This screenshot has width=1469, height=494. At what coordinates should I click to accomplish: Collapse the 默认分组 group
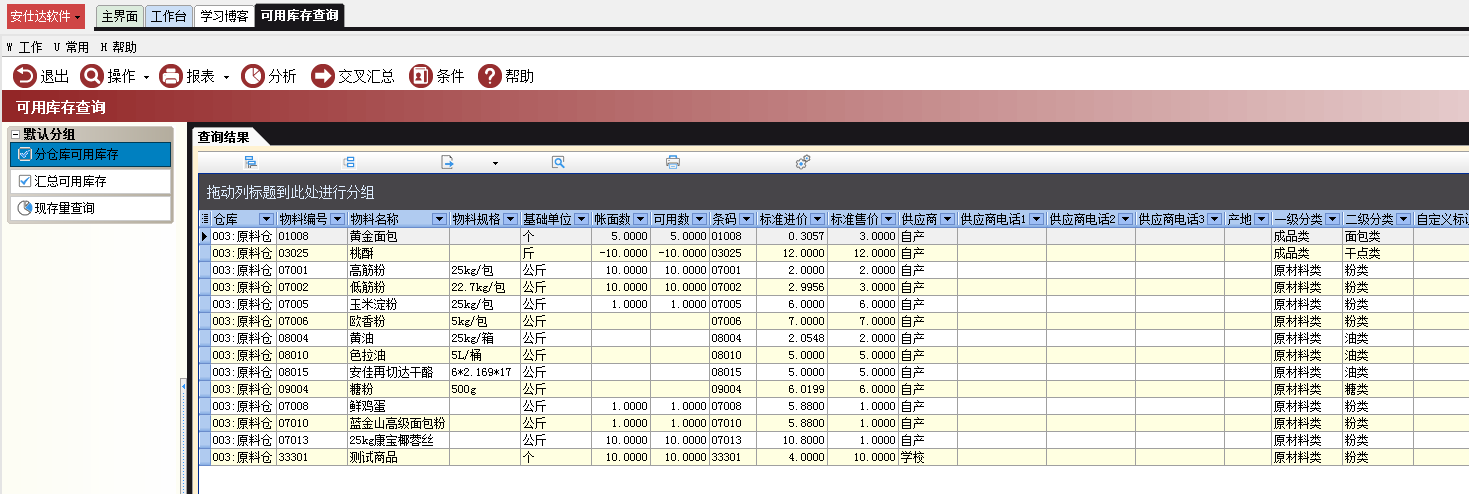15,134
